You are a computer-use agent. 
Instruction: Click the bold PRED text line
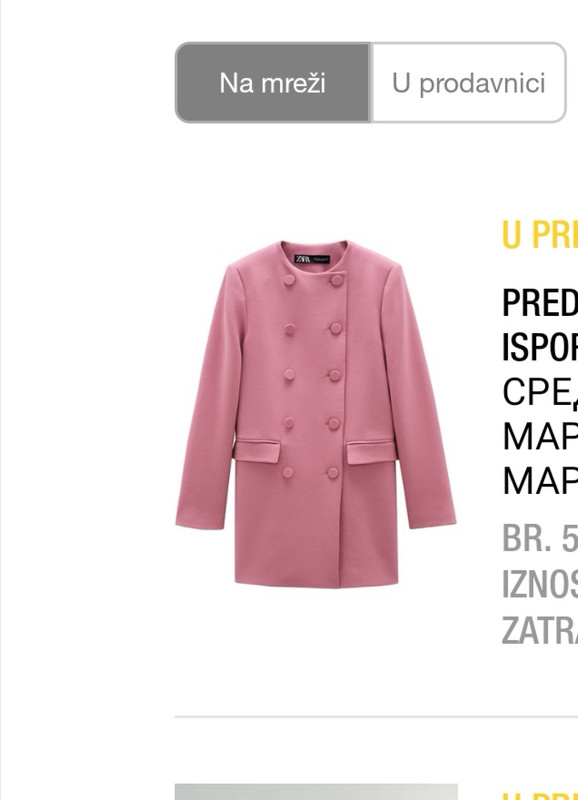[540, 303]
